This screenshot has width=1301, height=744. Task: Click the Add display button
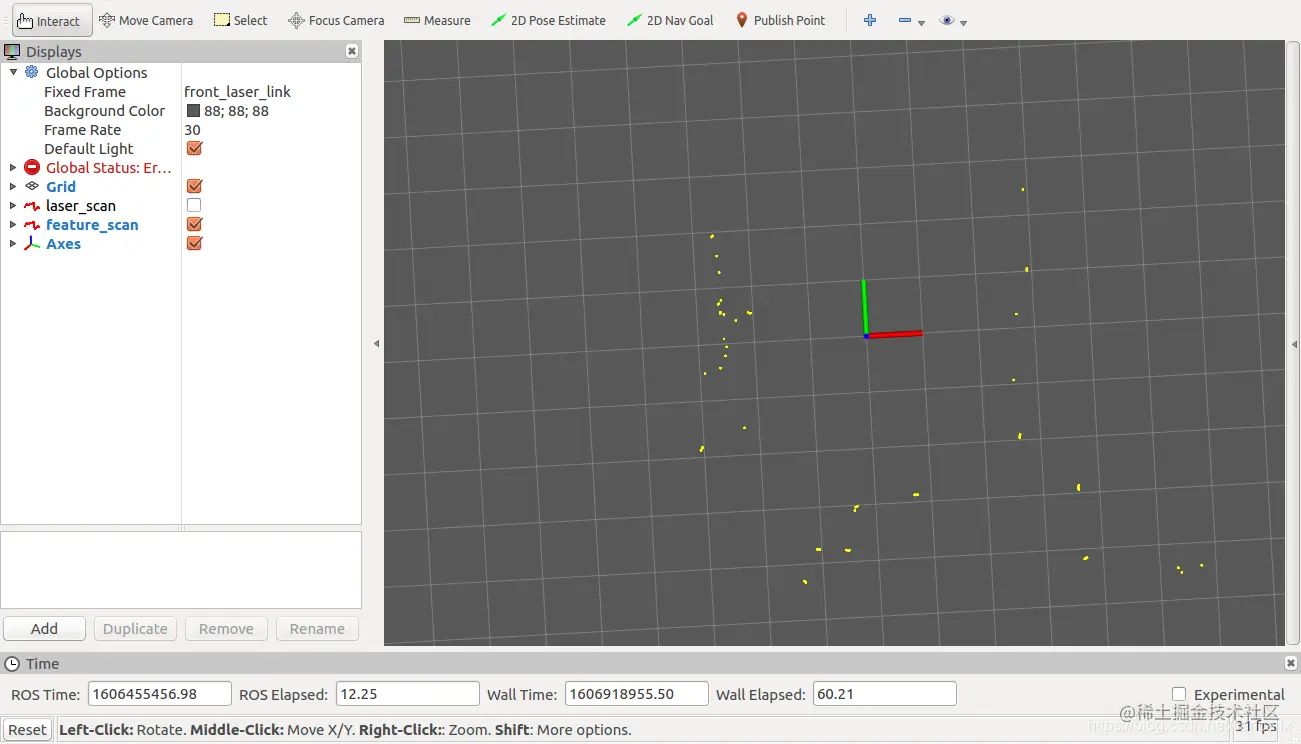point(44,628)
